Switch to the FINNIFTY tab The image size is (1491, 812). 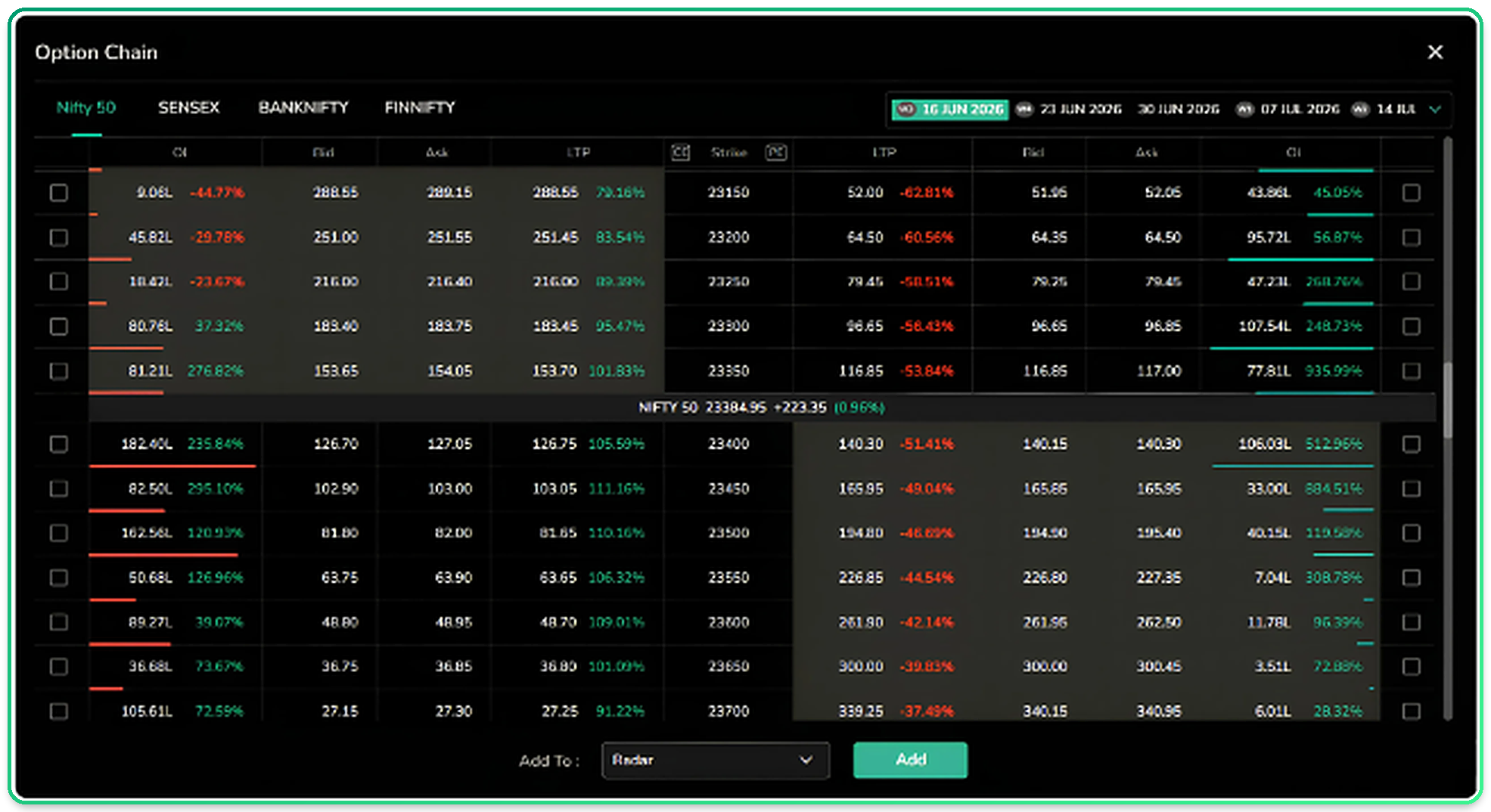click(x=420, y=107)
